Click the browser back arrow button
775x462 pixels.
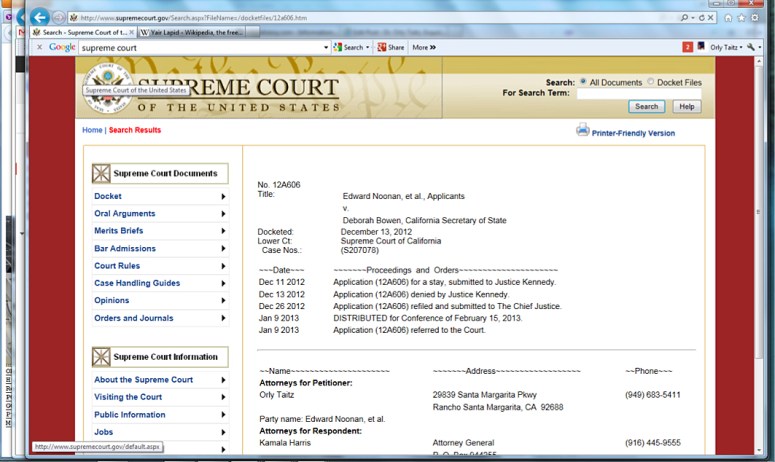40,17
